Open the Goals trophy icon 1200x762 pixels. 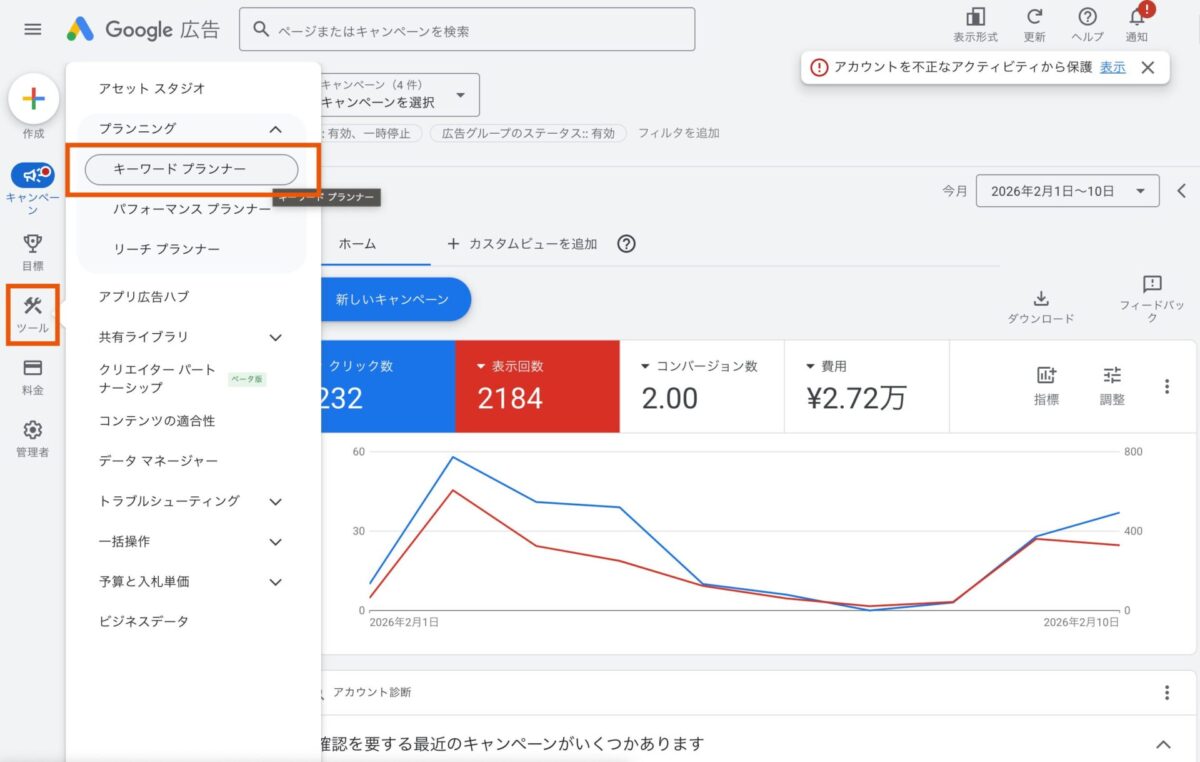coord(32,244)
